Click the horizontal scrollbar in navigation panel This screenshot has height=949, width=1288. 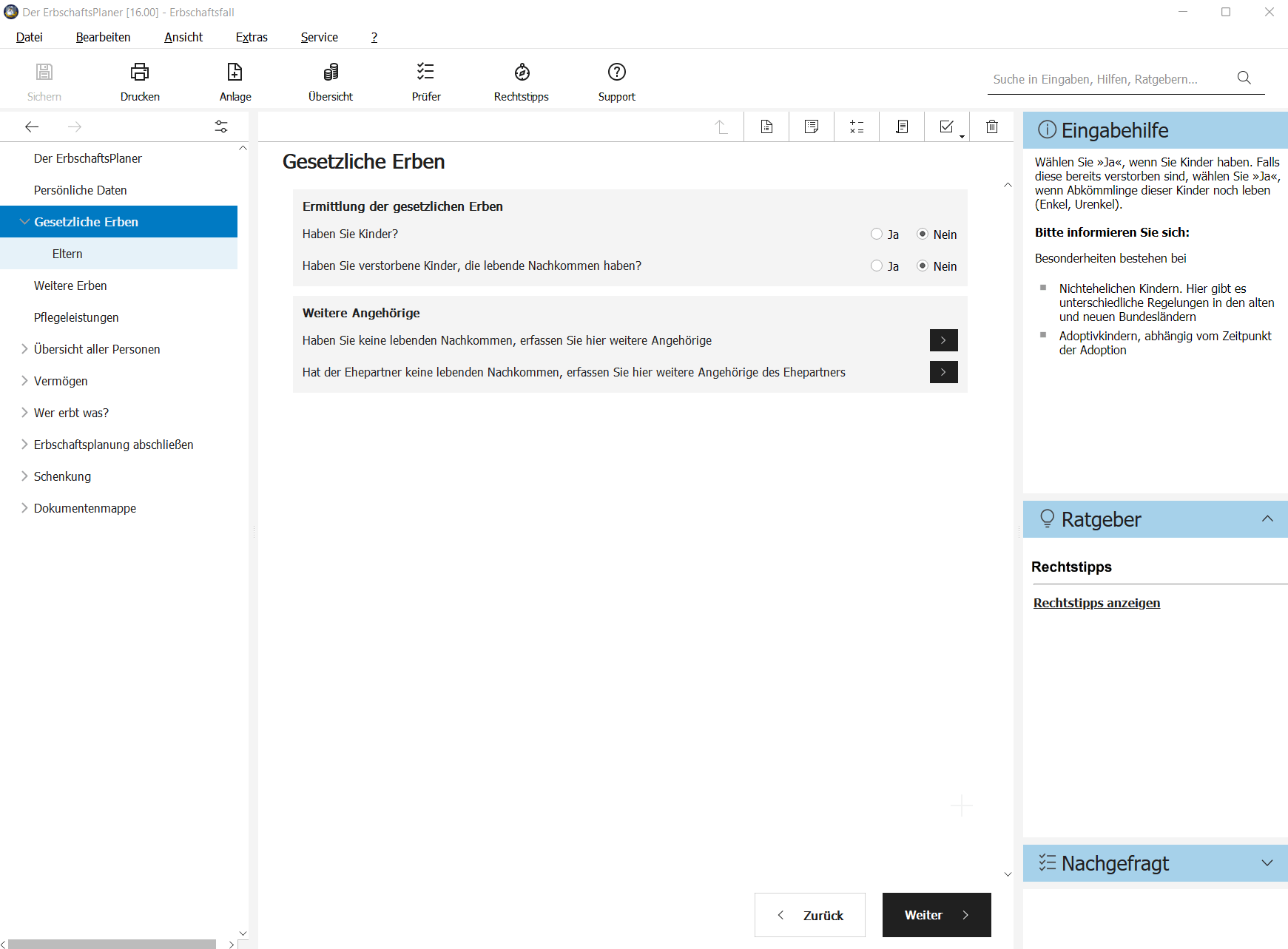(111, 944)
